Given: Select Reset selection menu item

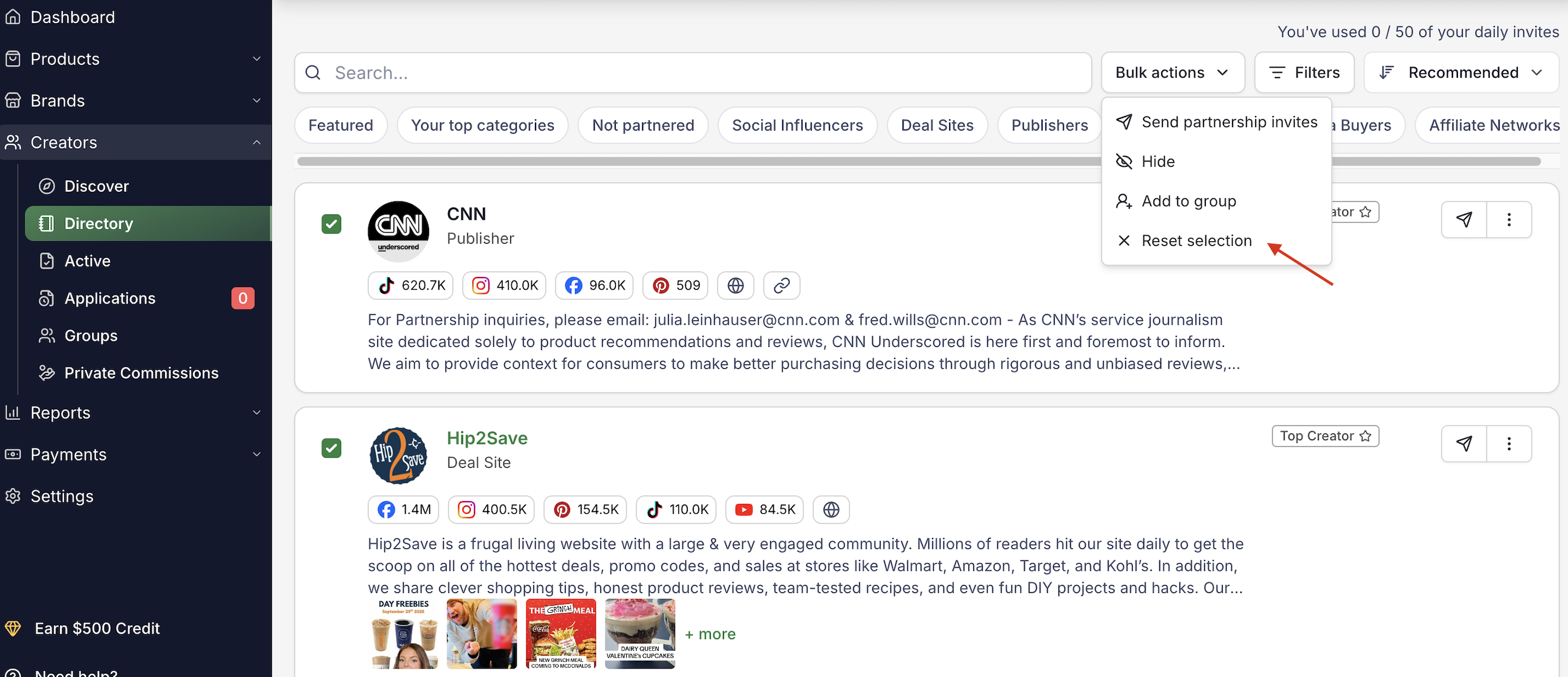Looking at the screenshot, I should click(1196, 241).
